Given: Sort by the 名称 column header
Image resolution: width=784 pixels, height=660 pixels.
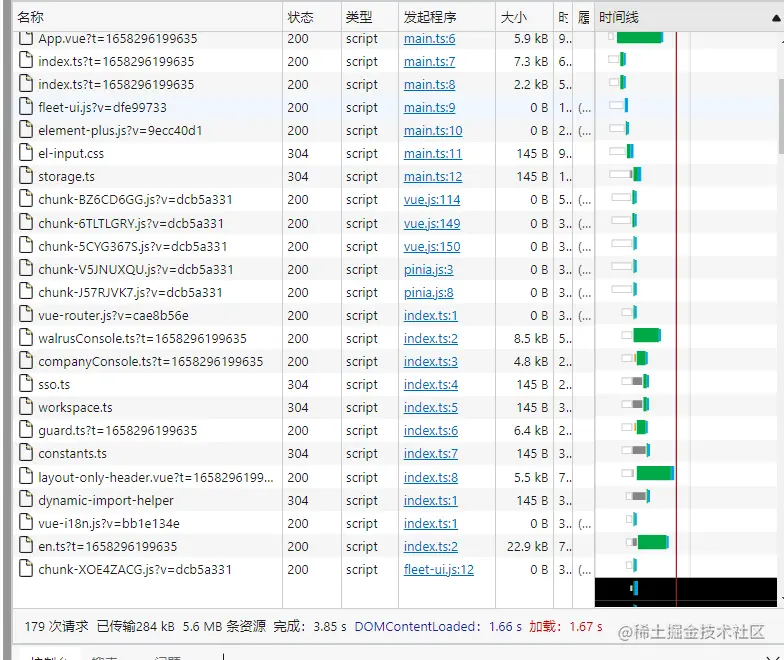Looking at the screenshot, I should (148, 17).
